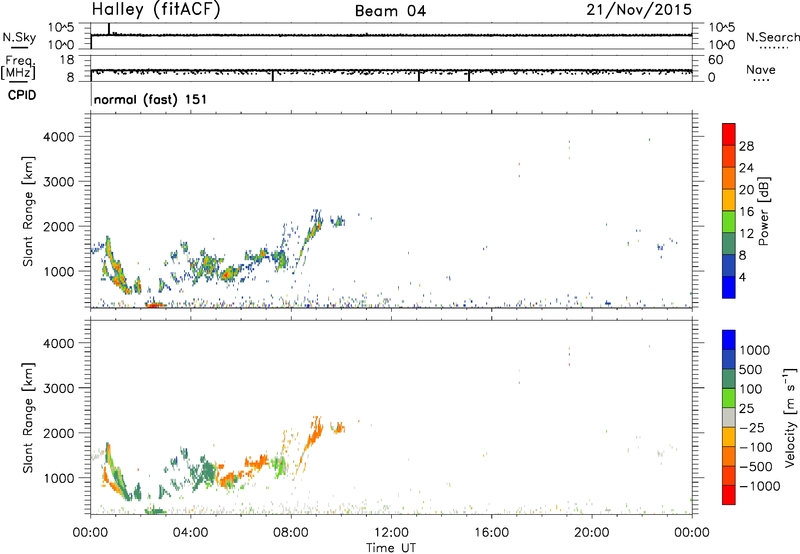Click the teal 8–12 dB power swatch

click(729, 243)
